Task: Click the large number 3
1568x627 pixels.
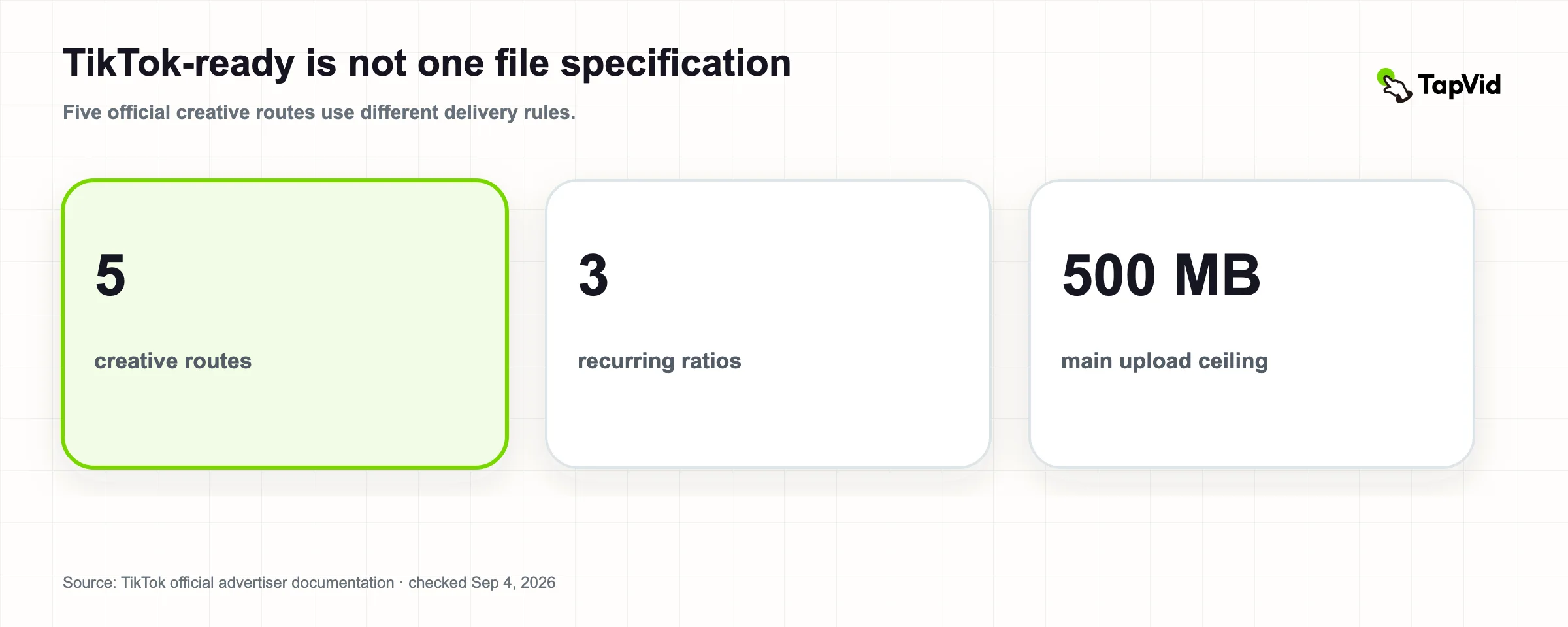Action: 593,276
